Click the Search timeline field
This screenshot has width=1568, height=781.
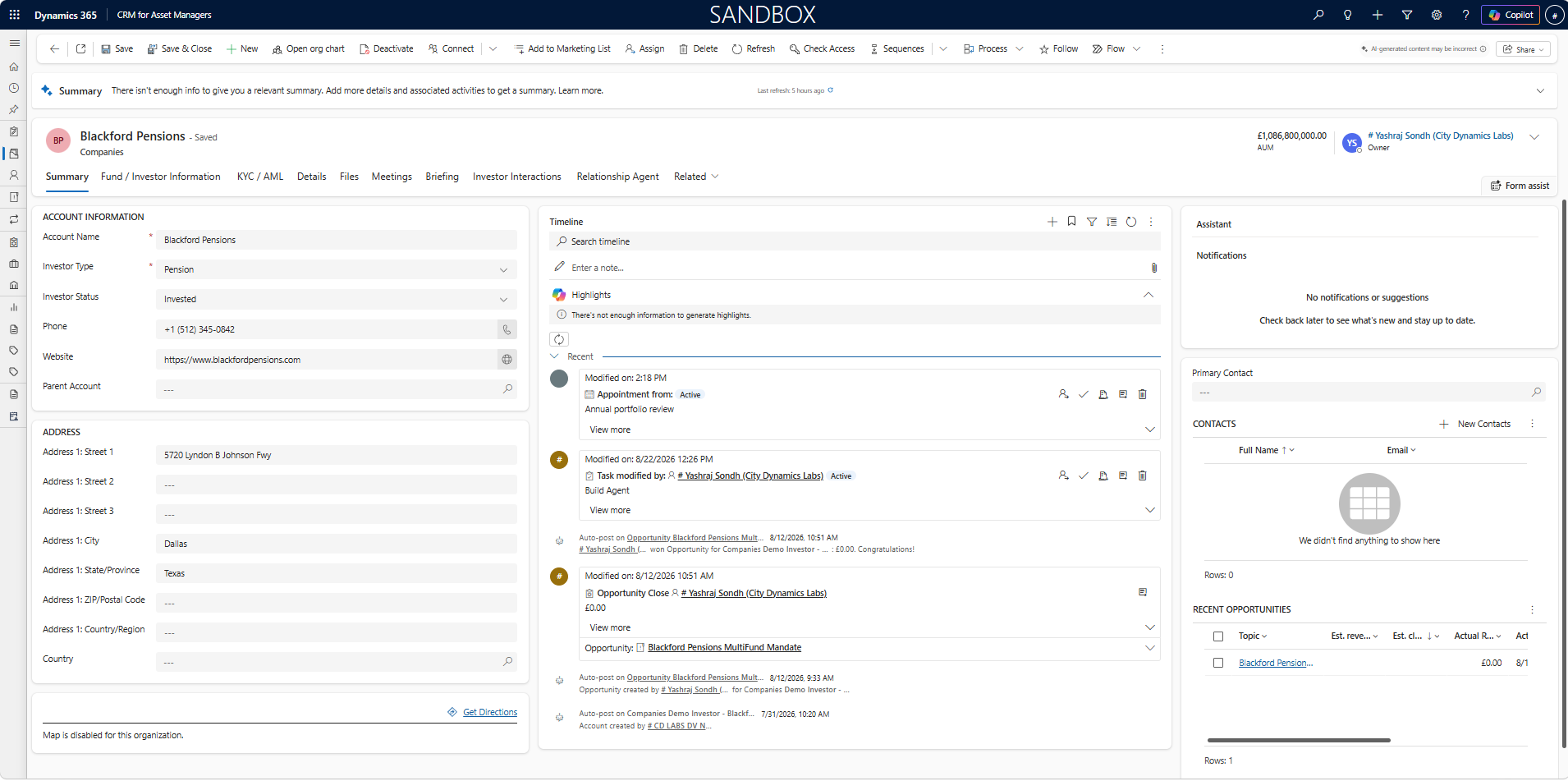click(x=855, y=241)
